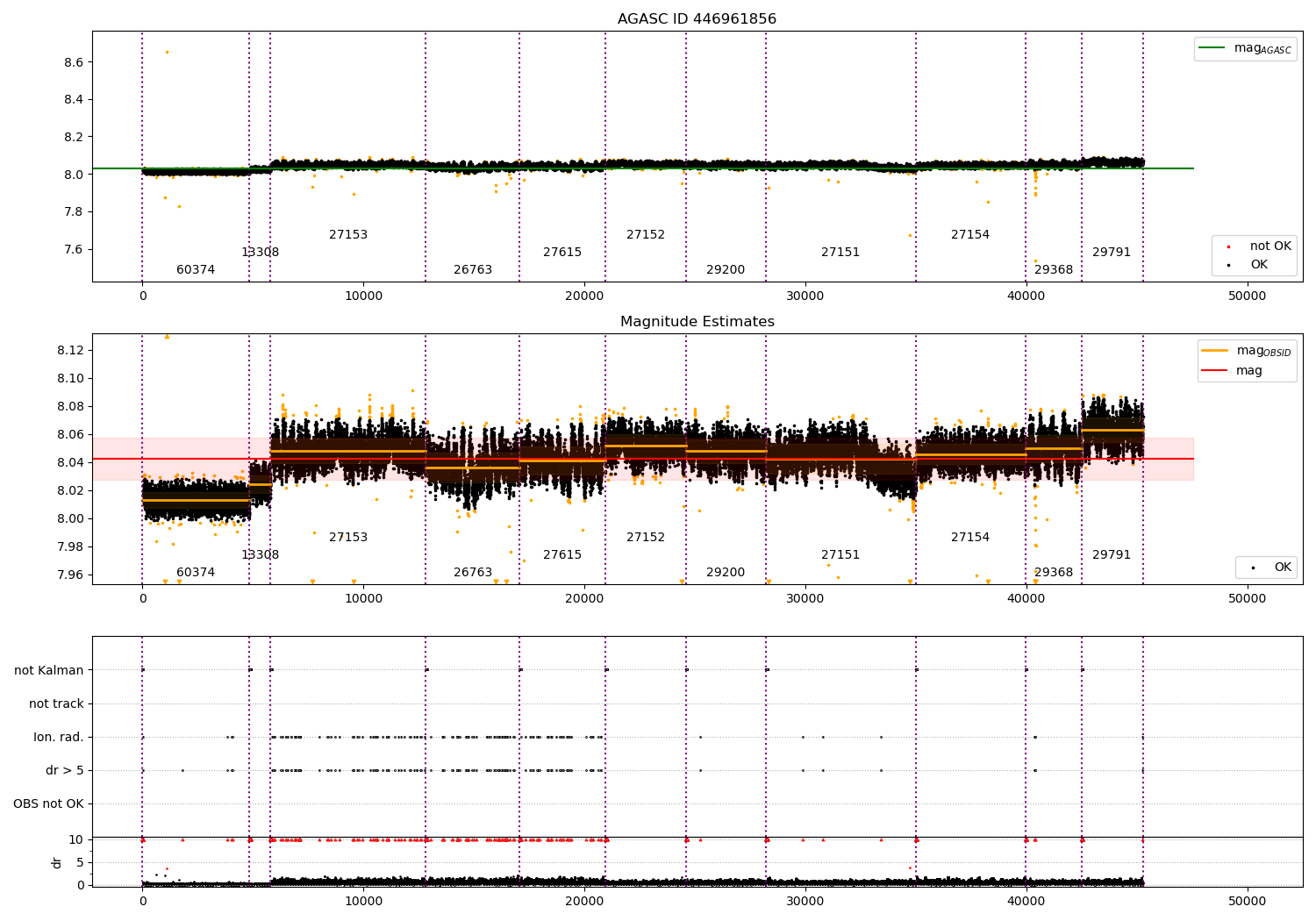1316x921 pixels.
Task: Select the OK entry in top plot legend
Action: pyautogui.click(x=1259, y=265)
